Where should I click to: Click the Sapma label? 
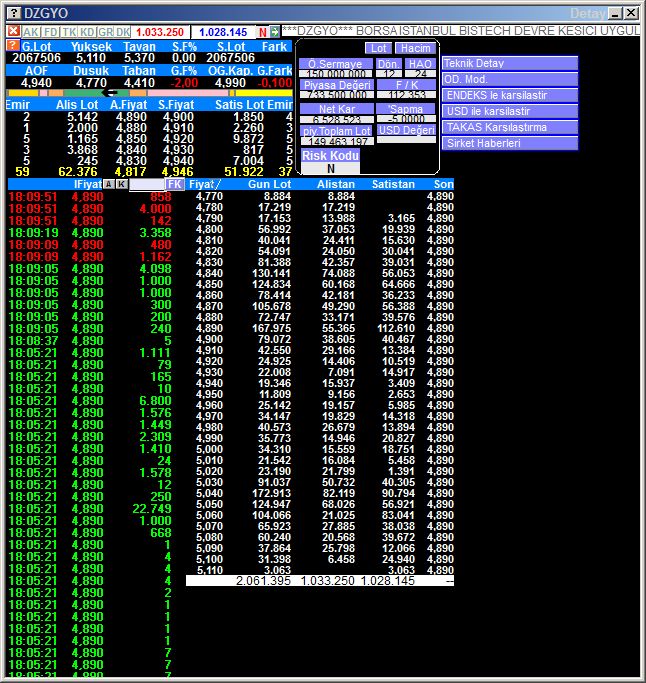(x=406, y=109)
